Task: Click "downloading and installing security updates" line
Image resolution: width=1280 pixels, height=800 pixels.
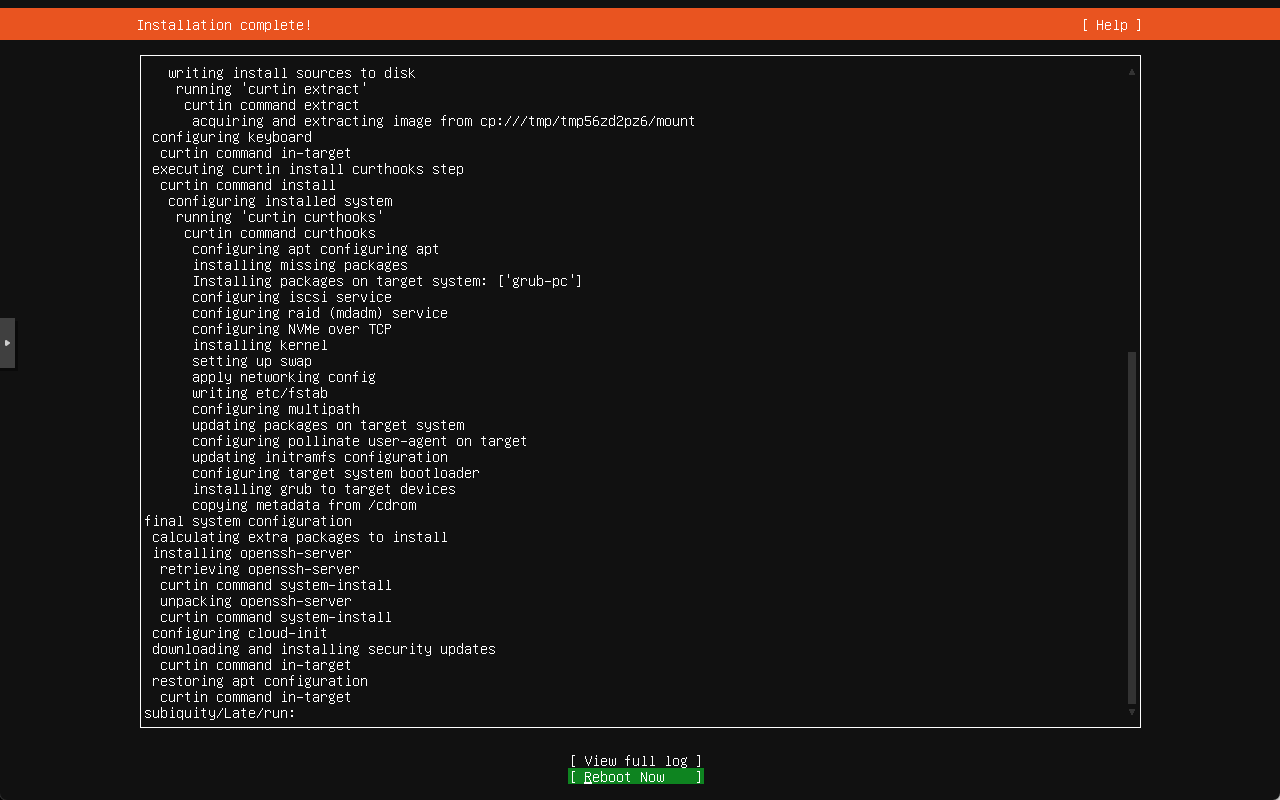Action: point(324,649)
